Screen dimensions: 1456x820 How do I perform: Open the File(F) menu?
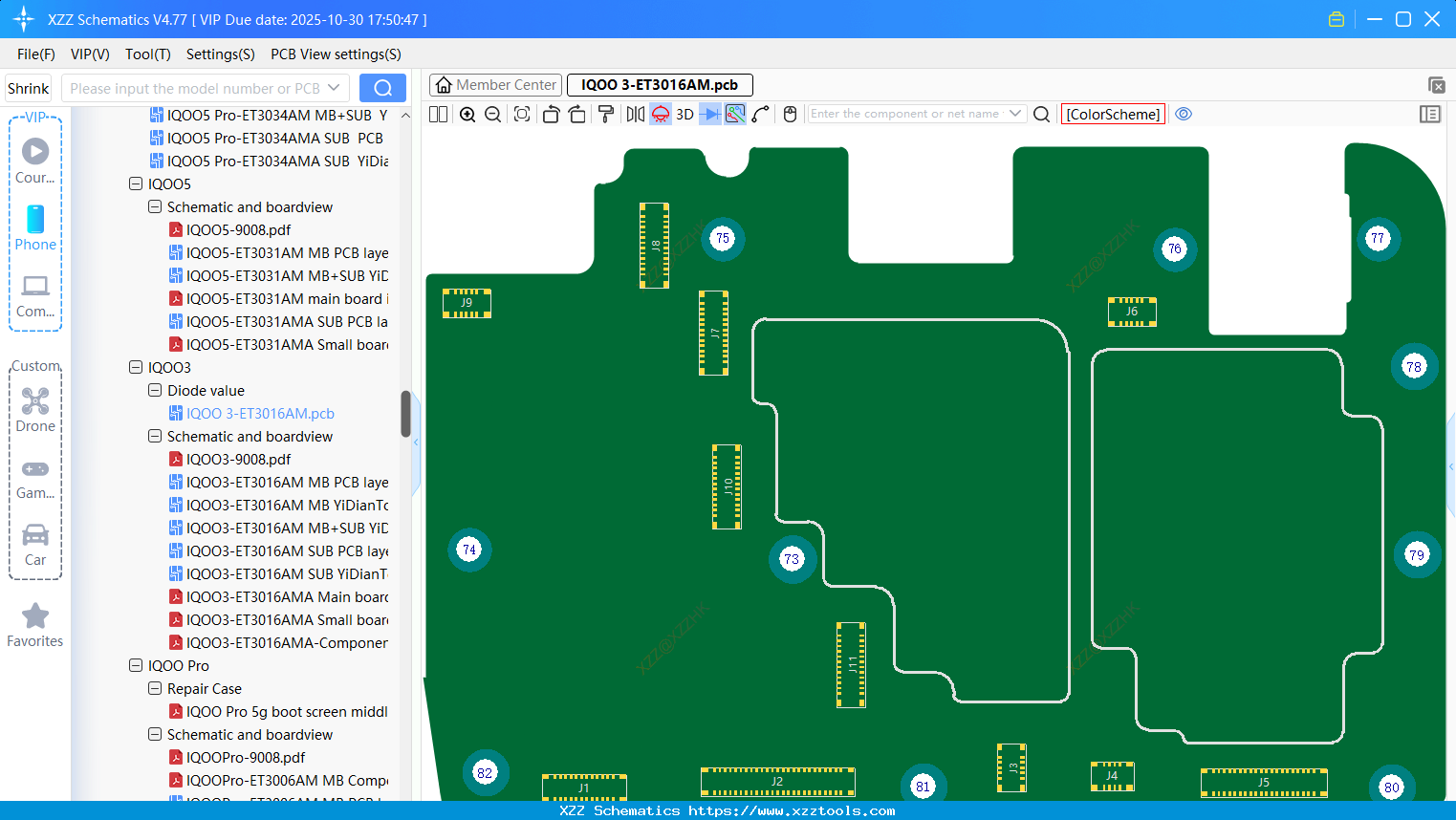[36, 54]
